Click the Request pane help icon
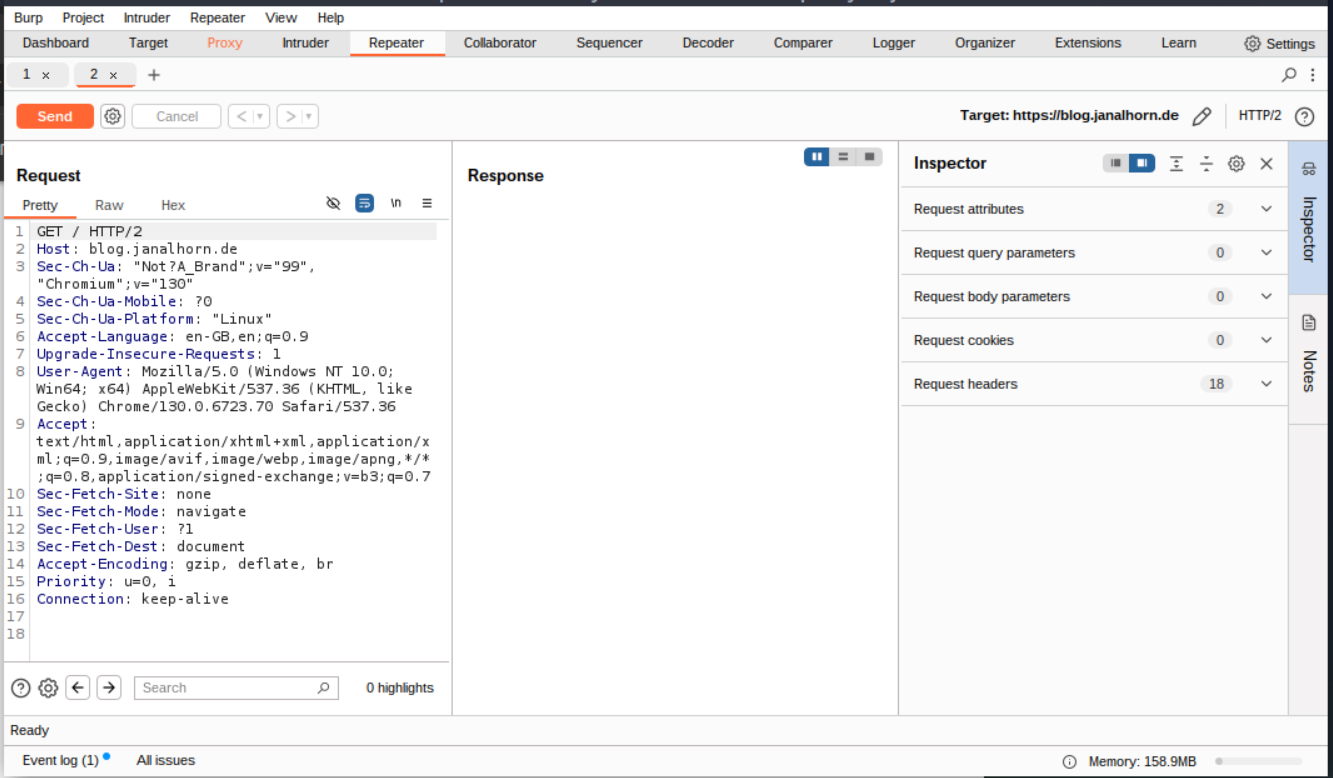This screenshot has width=1333, height=778. click(20, 688)
